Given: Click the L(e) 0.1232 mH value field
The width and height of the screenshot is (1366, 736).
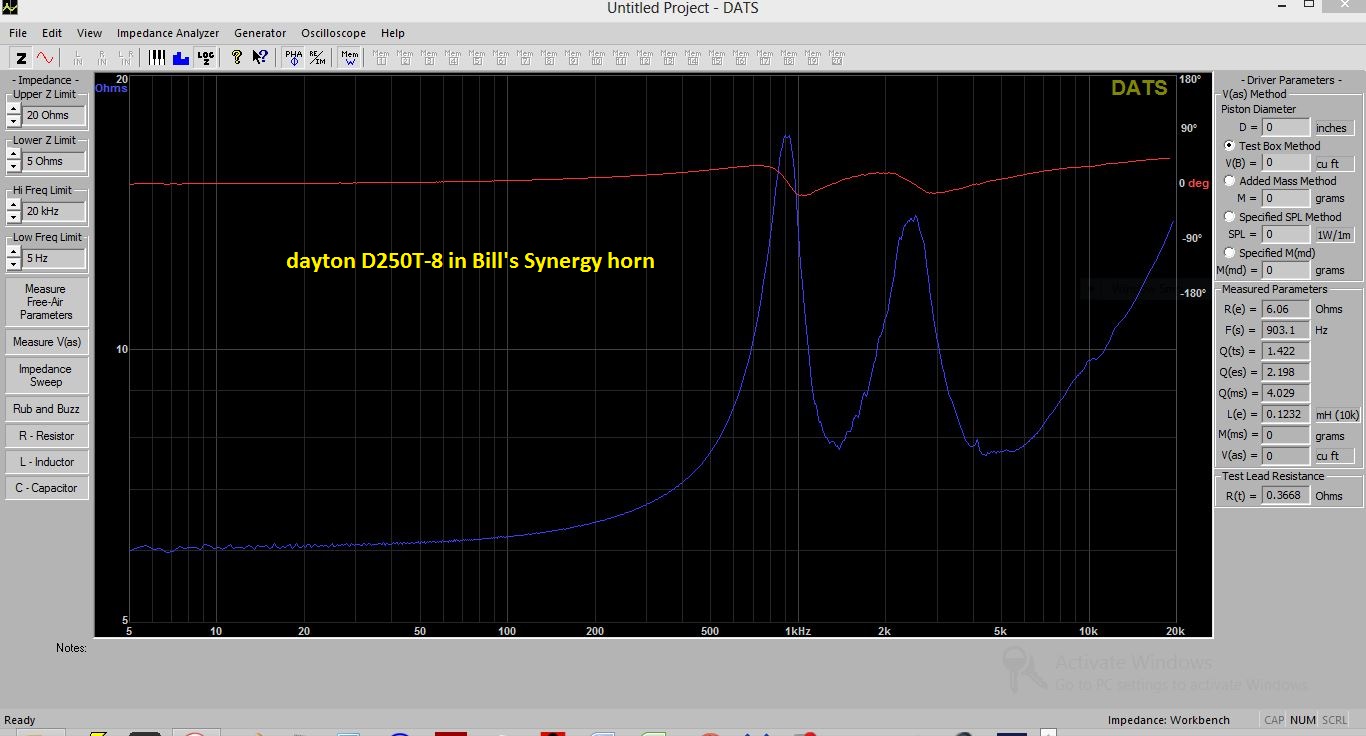Looking at the screenshot, I should point(1285,414).
